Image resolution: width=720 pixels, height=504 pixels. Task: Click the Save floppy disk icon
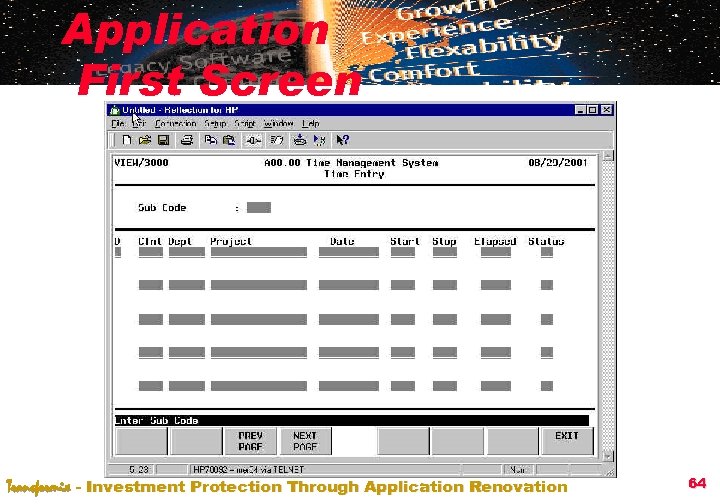[163, 140]
